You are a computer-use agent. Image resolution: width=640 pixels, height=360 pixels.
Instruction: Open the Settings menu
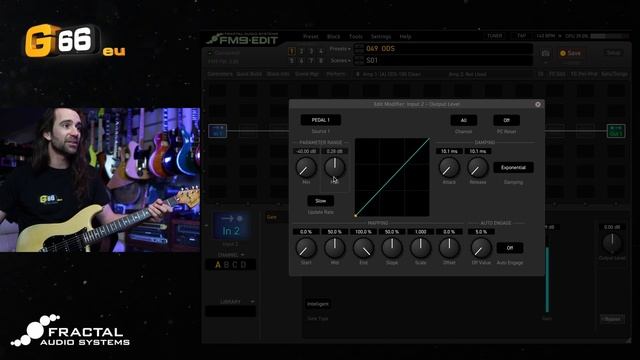pos(381,37)
